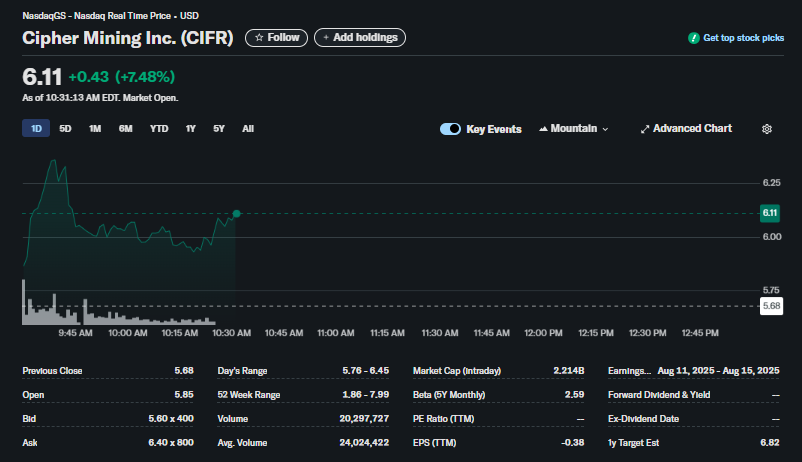Click the 10:30 AM time axis label
802x462 pixels.
click(232, 333)
